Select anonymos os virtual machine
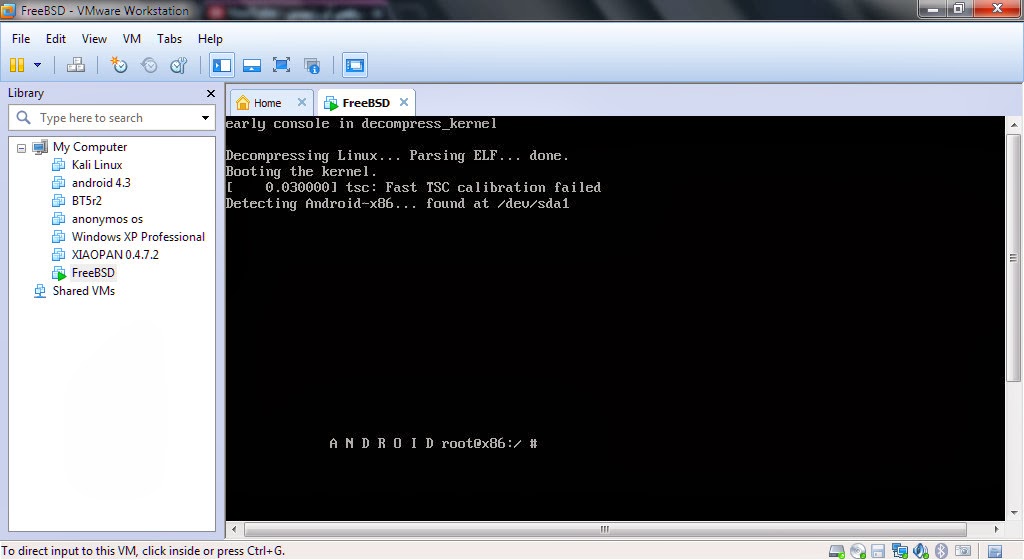1024x560 pixels. (x=107, y=219)
